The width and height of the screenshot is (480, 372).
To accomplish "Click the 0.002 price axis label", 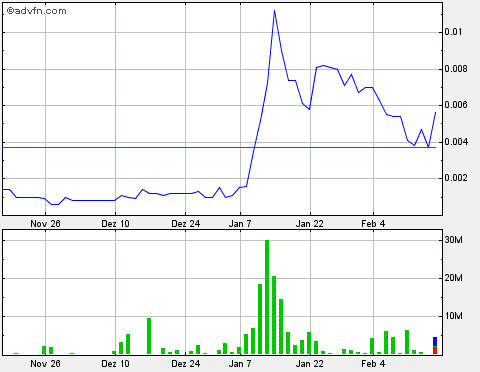I will point(456,178).
